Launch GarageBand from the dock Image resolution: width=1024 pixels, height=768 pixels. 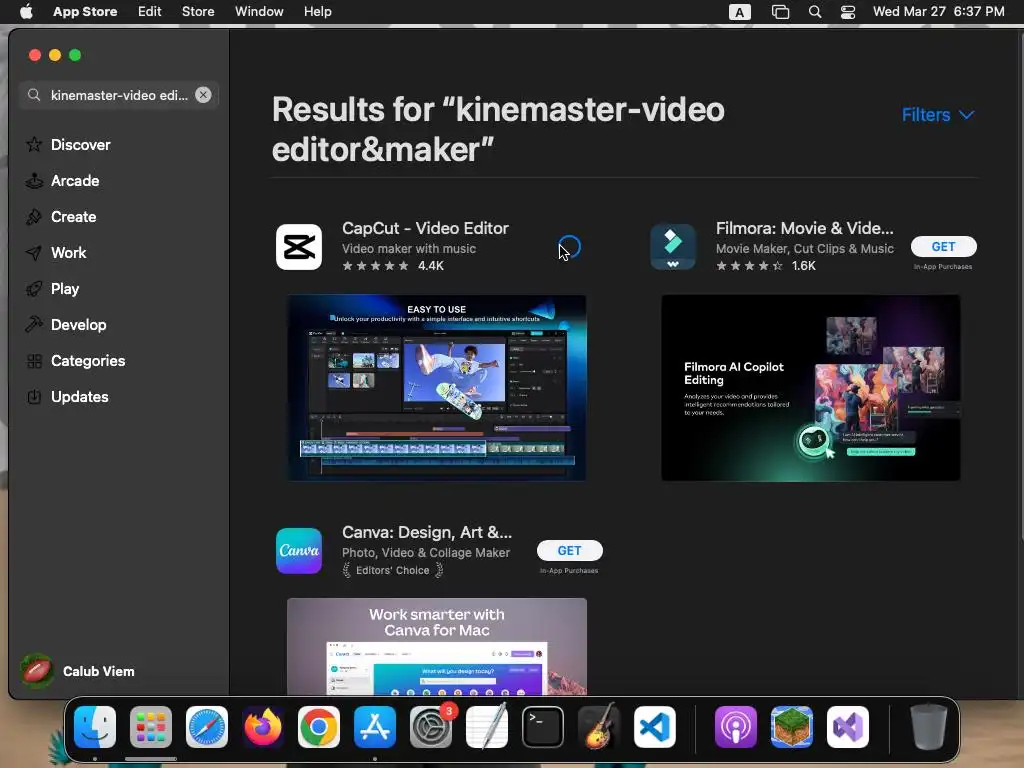[x=599, y=727]
